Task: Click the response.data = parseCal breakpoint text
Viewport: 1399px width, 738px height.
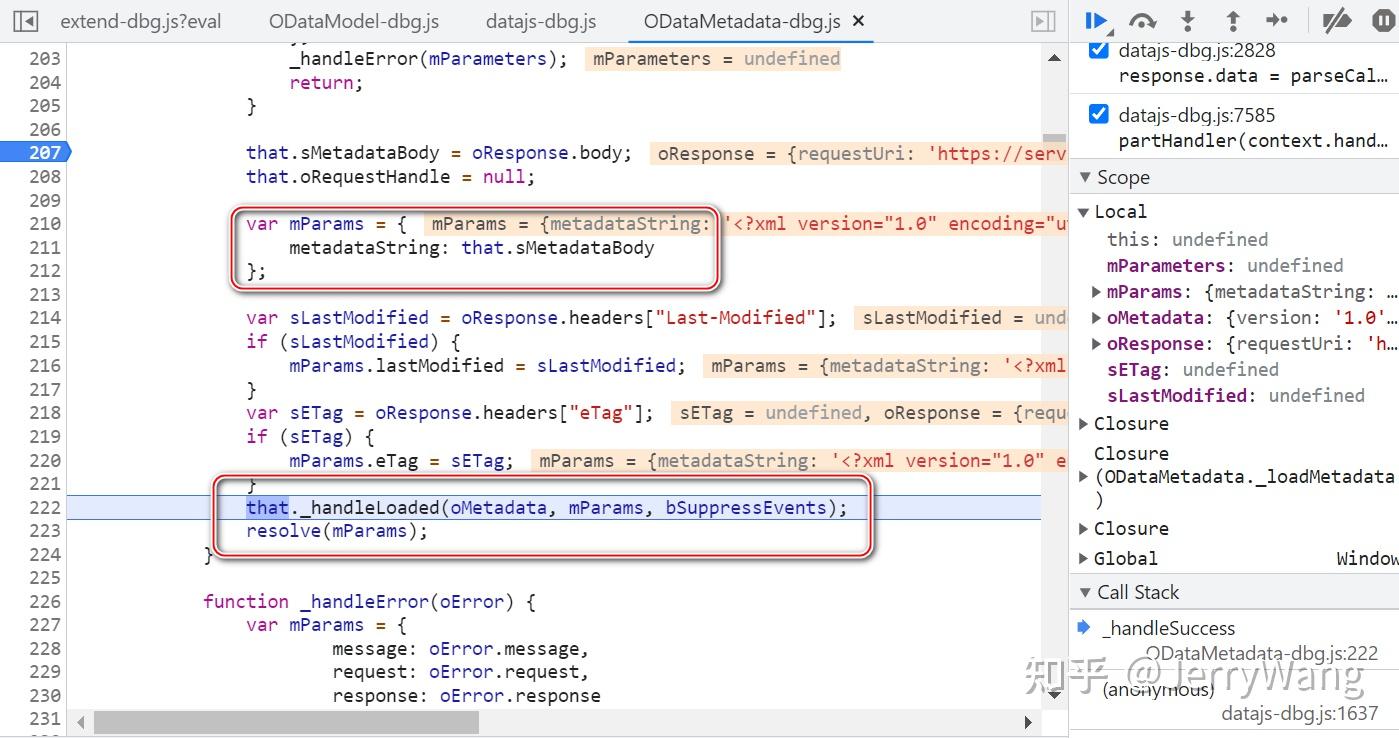Action: (x=1253, y=76)
